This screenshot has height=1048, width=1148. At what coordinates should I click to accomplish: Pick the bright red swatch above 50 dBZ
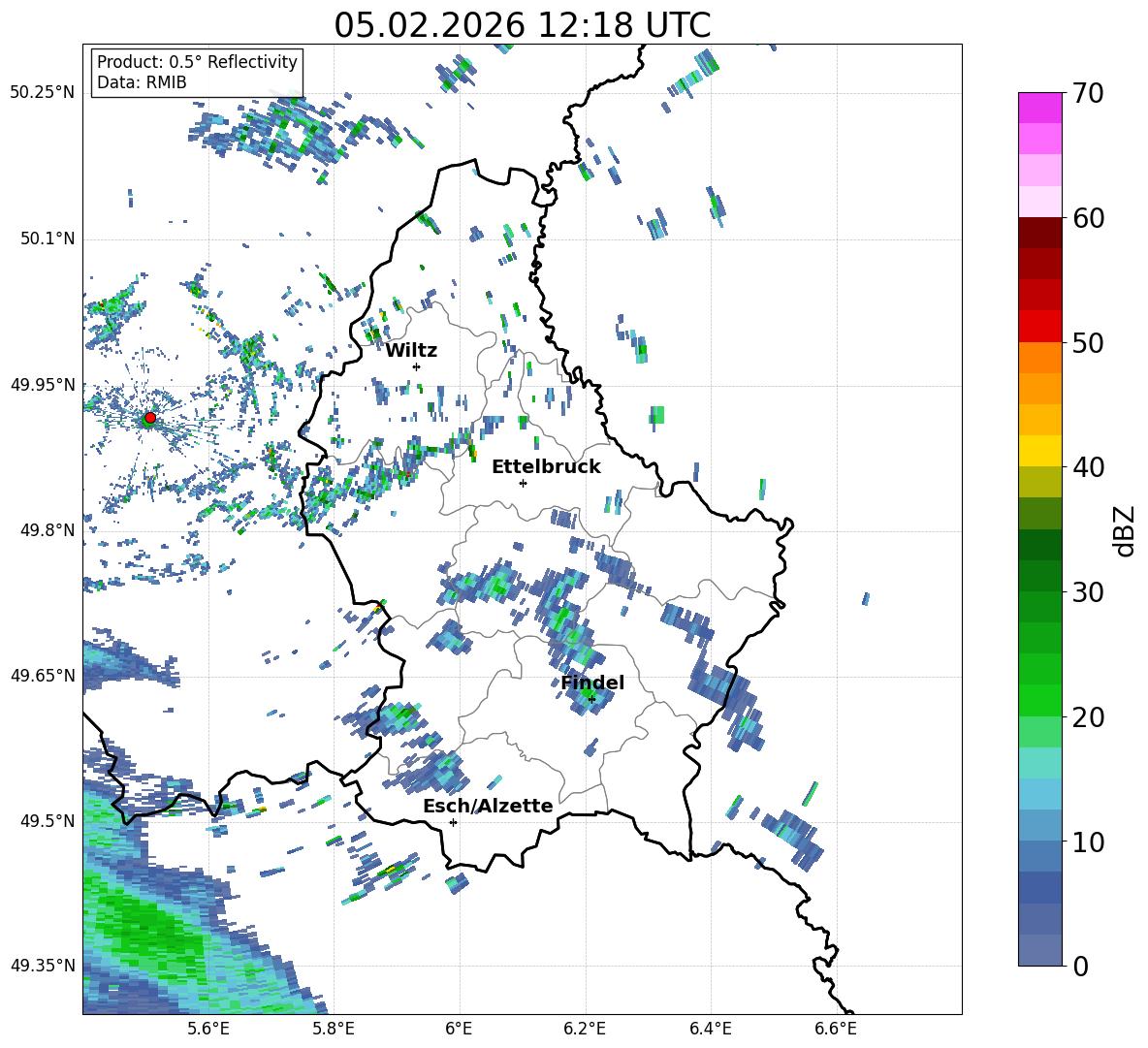point(1039,326)
